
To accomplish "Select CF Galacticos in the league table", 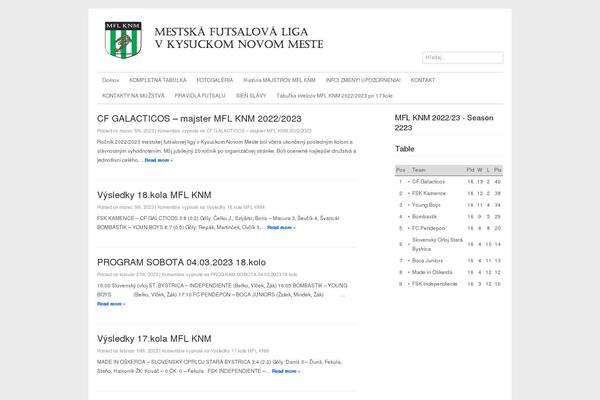I will point(428,182).
